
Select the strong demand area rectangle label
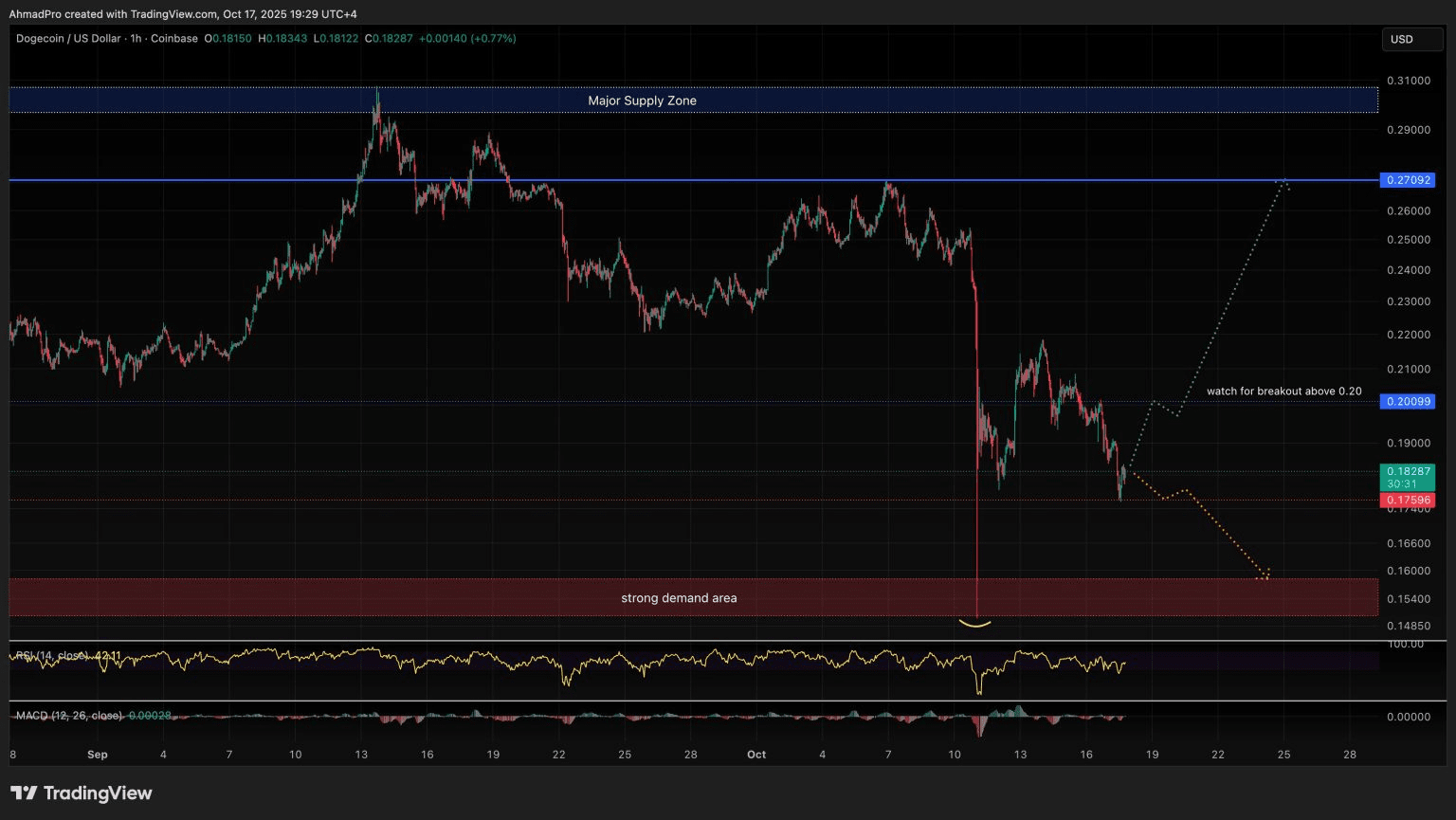679,598
